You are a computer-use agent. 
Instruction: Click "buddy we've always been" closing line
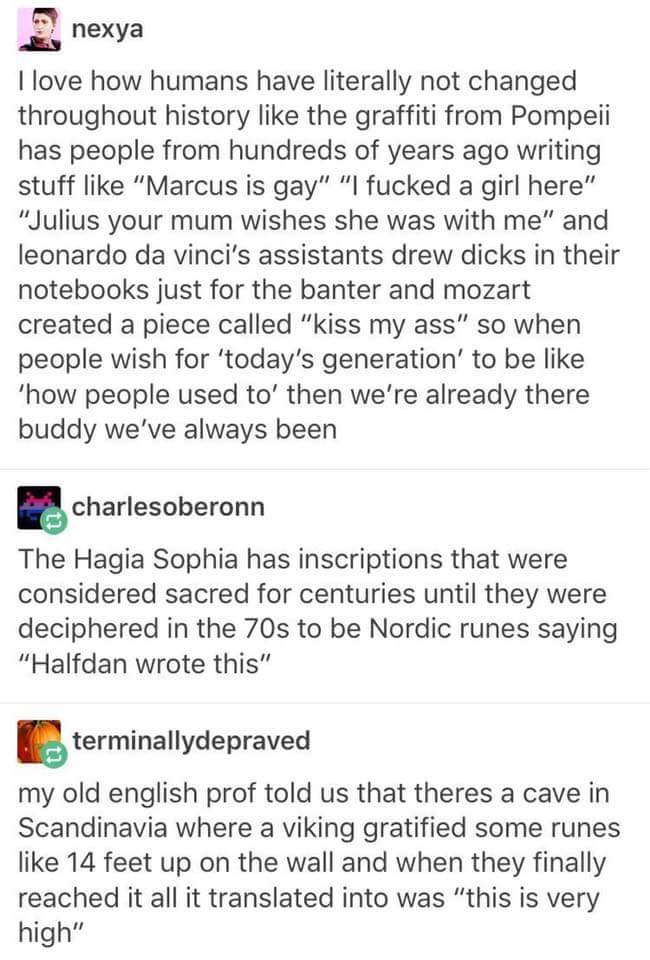(177, 429)
